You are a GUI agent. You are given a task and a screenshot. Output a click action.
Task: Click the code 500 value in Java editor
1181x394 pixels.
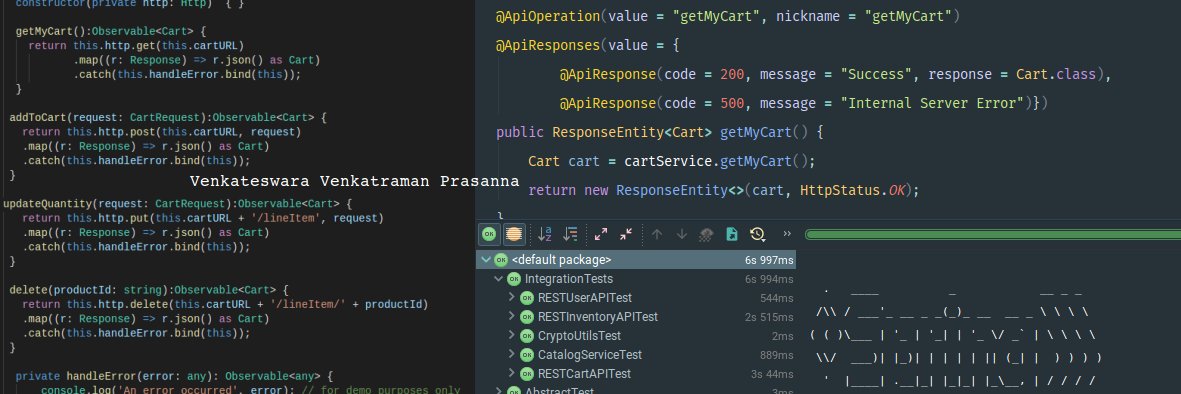pyautogui.click(x=732, y=103)
